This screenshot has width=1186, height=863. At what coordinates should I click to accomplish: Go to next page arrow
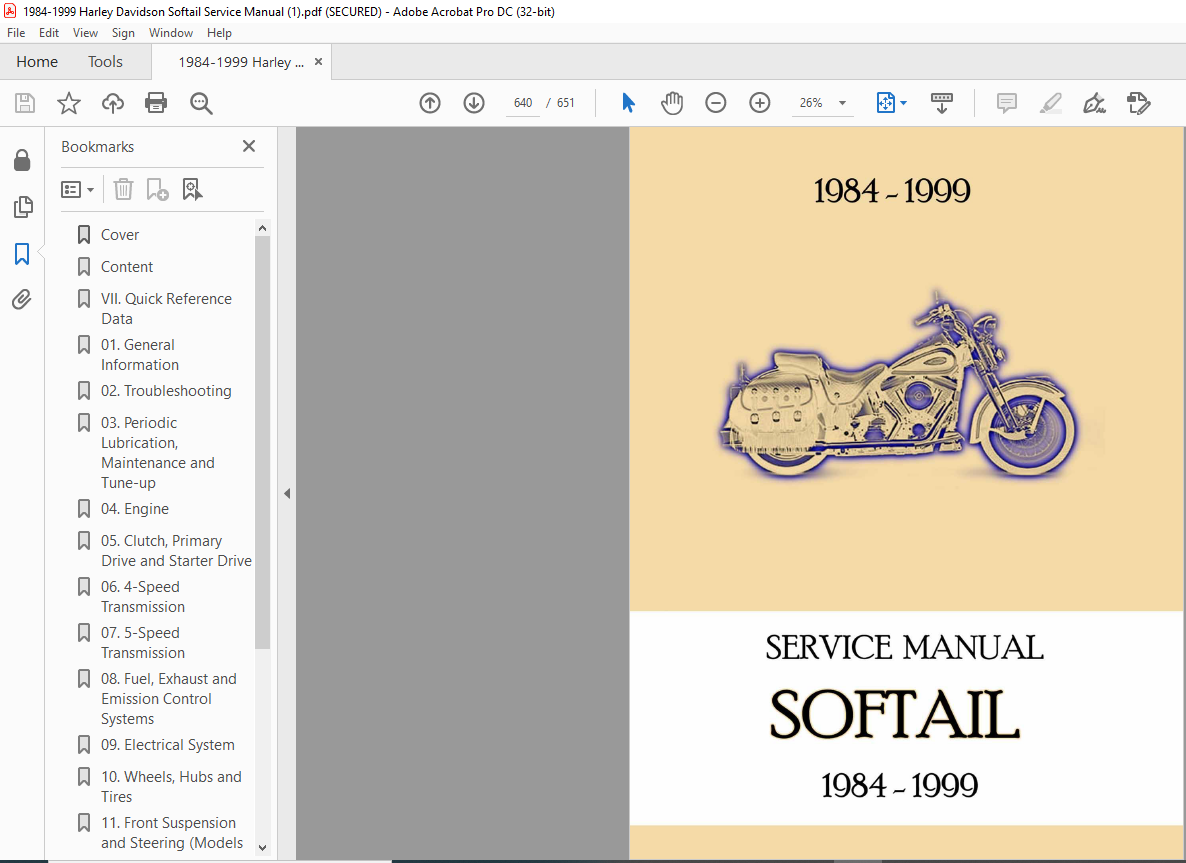[x=473, y=103]
